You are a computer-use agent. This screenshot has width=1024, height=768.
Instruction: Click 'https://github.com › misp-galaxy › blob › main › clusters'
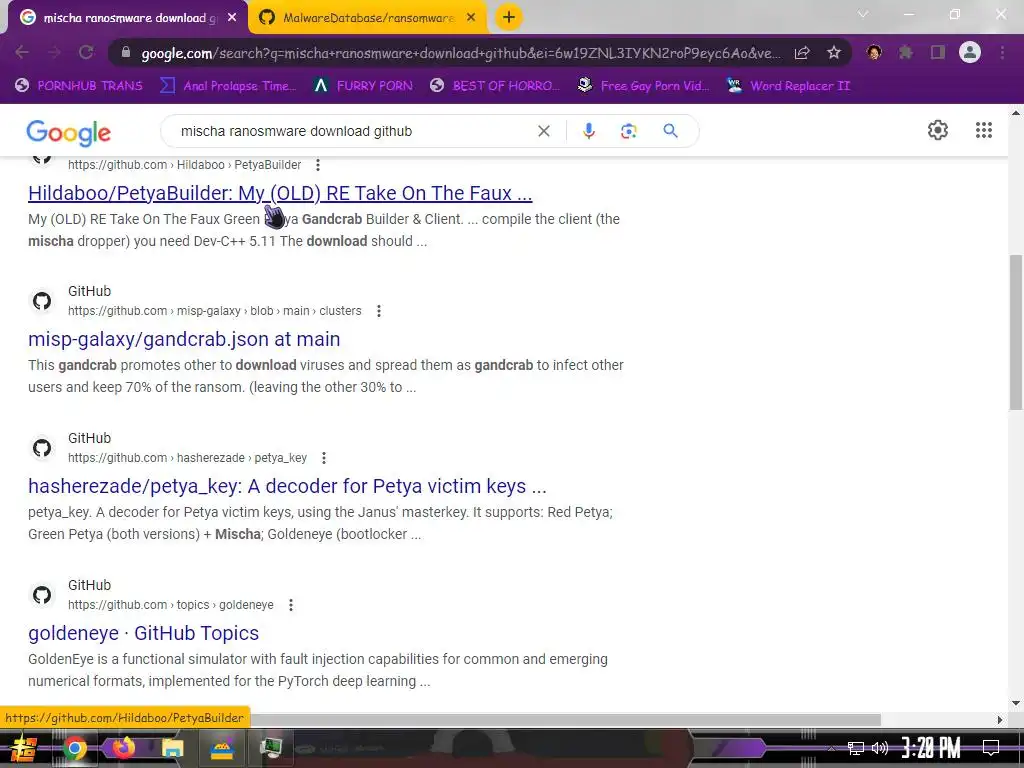point(215,312)
